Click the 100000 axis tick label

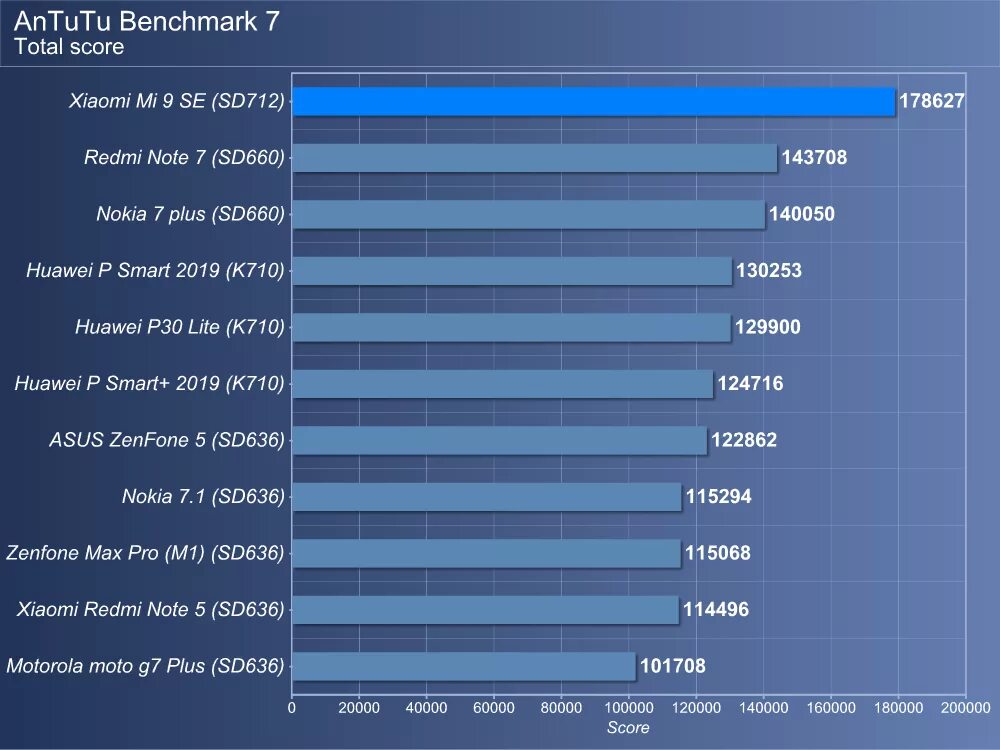[629, 708]
